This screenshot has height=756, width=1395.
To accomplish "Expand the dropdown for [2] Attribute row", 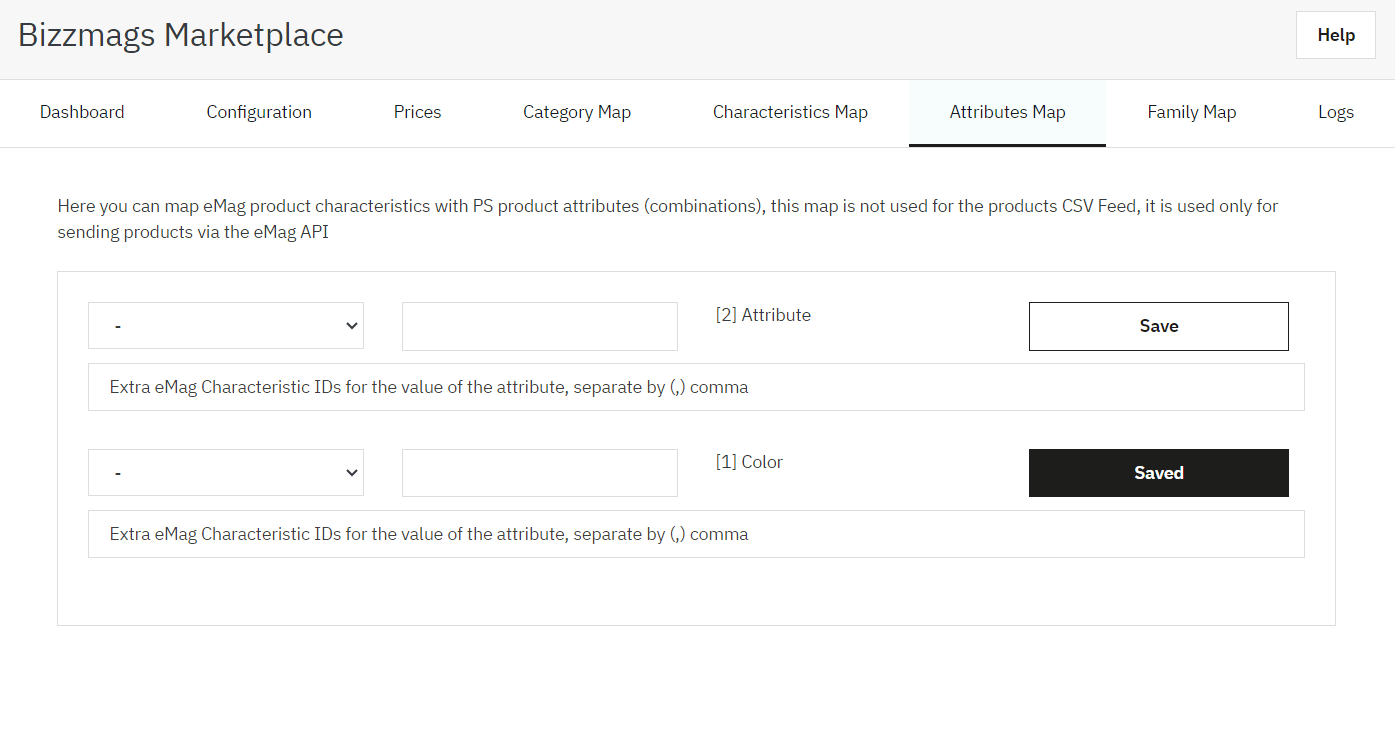I will (226, 326).
